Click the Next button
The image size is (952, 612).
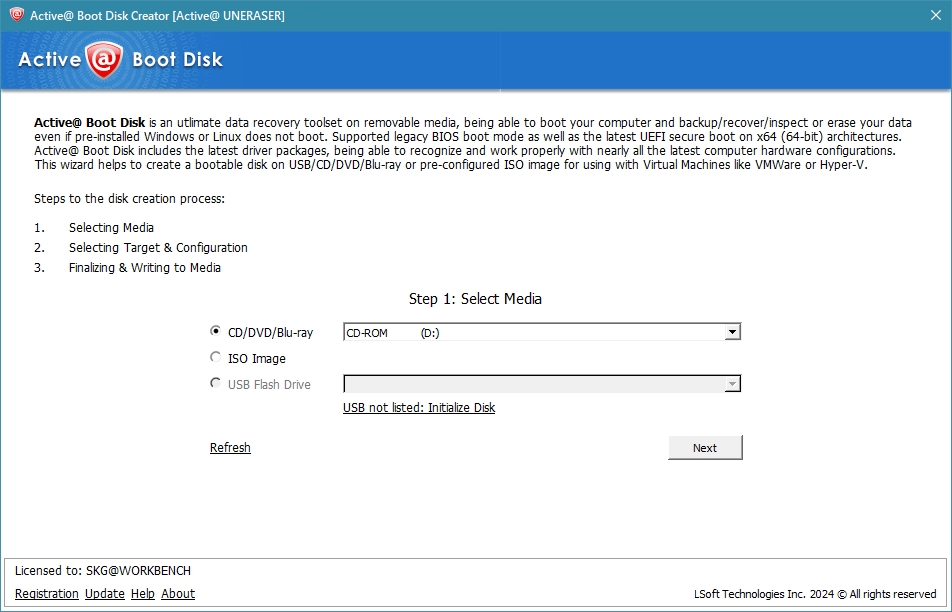point(705,447)
